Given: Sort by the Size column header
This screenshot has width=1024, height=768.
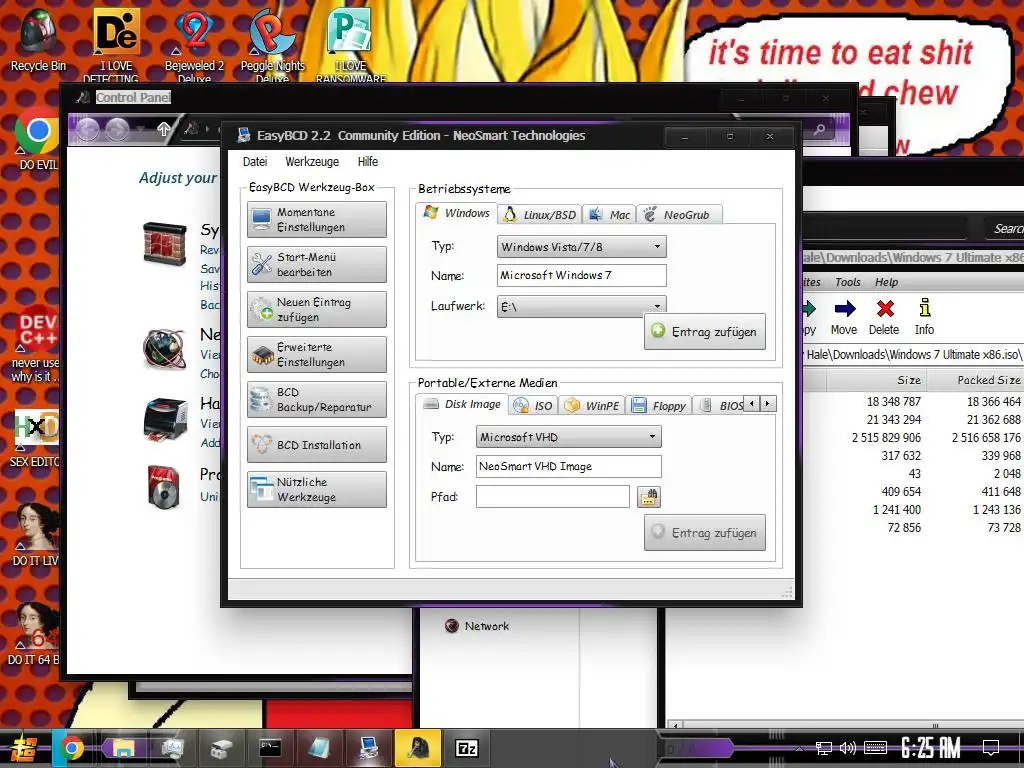Looking at the screenshot, I should click(878, 380).
